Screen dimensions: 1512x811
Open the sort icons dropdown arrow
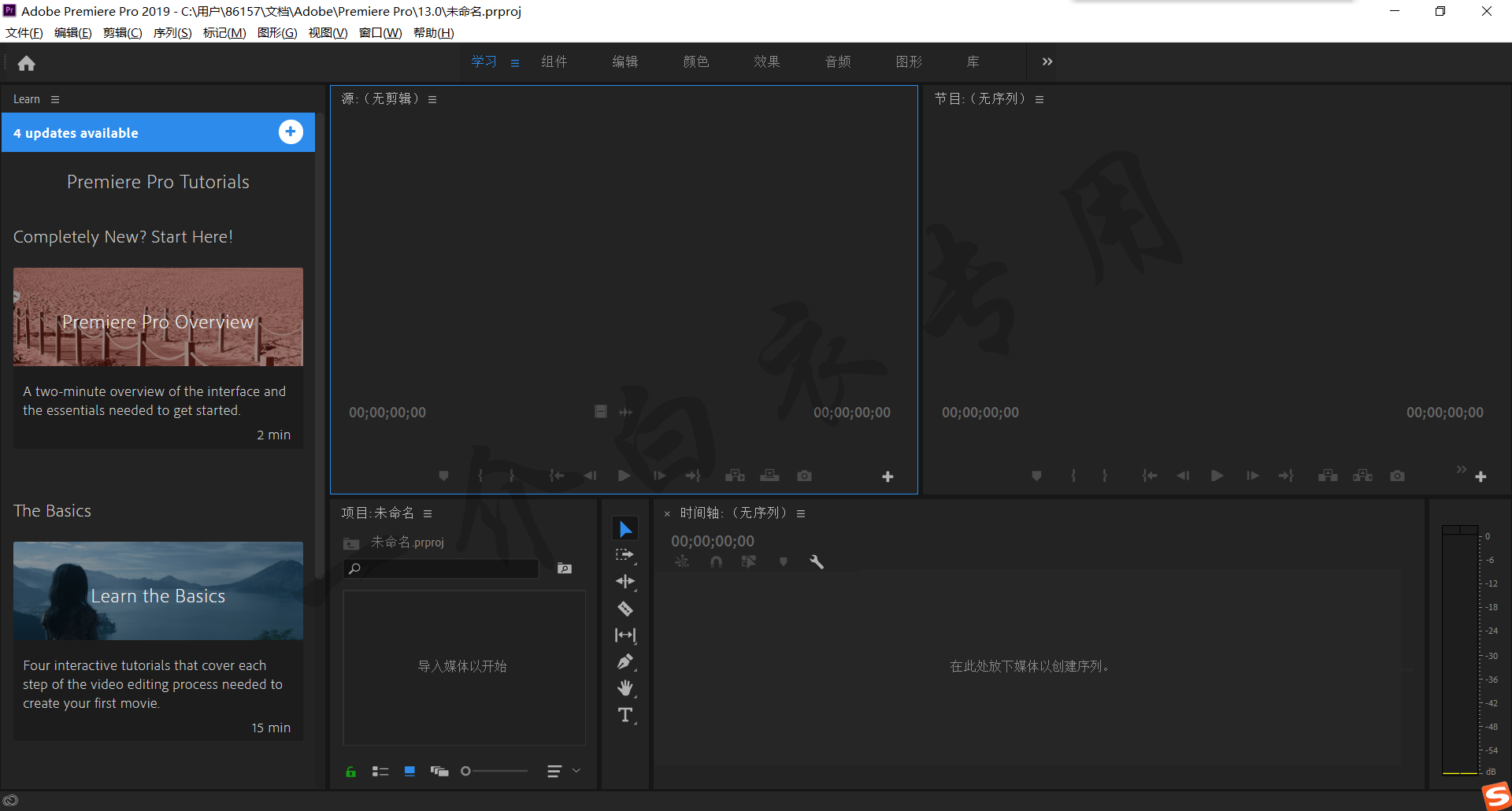pos(576,771)
